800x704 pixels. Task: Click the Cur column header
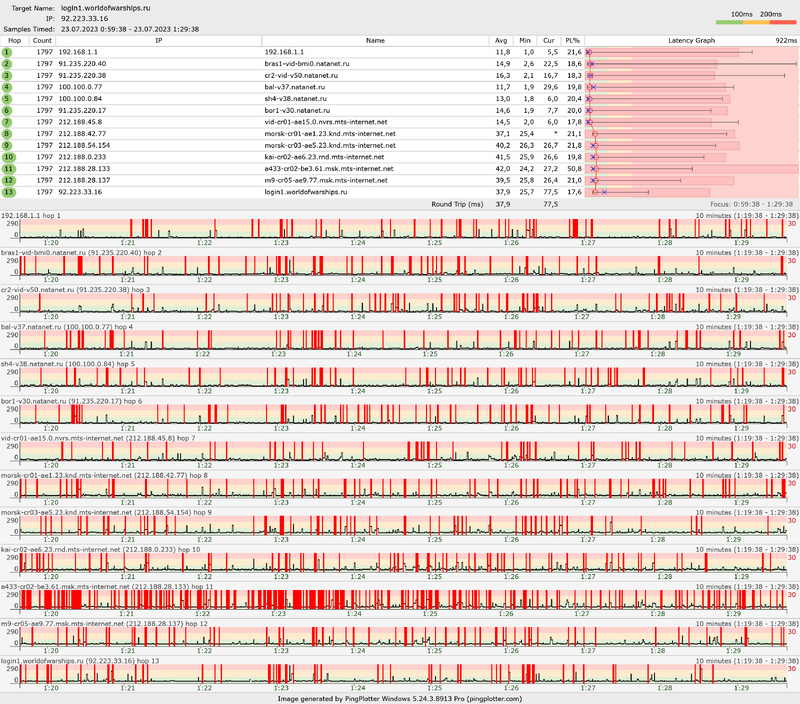pyautogui.click(x=548, y=40)
